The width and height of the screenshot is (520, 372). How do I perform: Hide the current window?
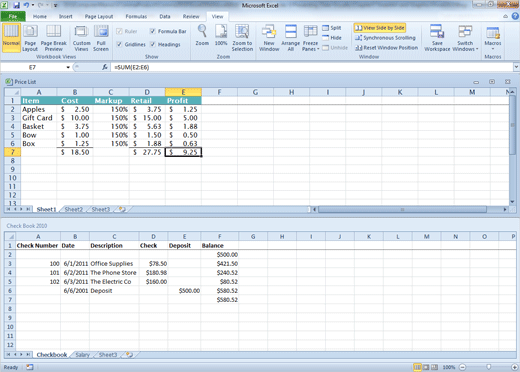tap(332, 38)
